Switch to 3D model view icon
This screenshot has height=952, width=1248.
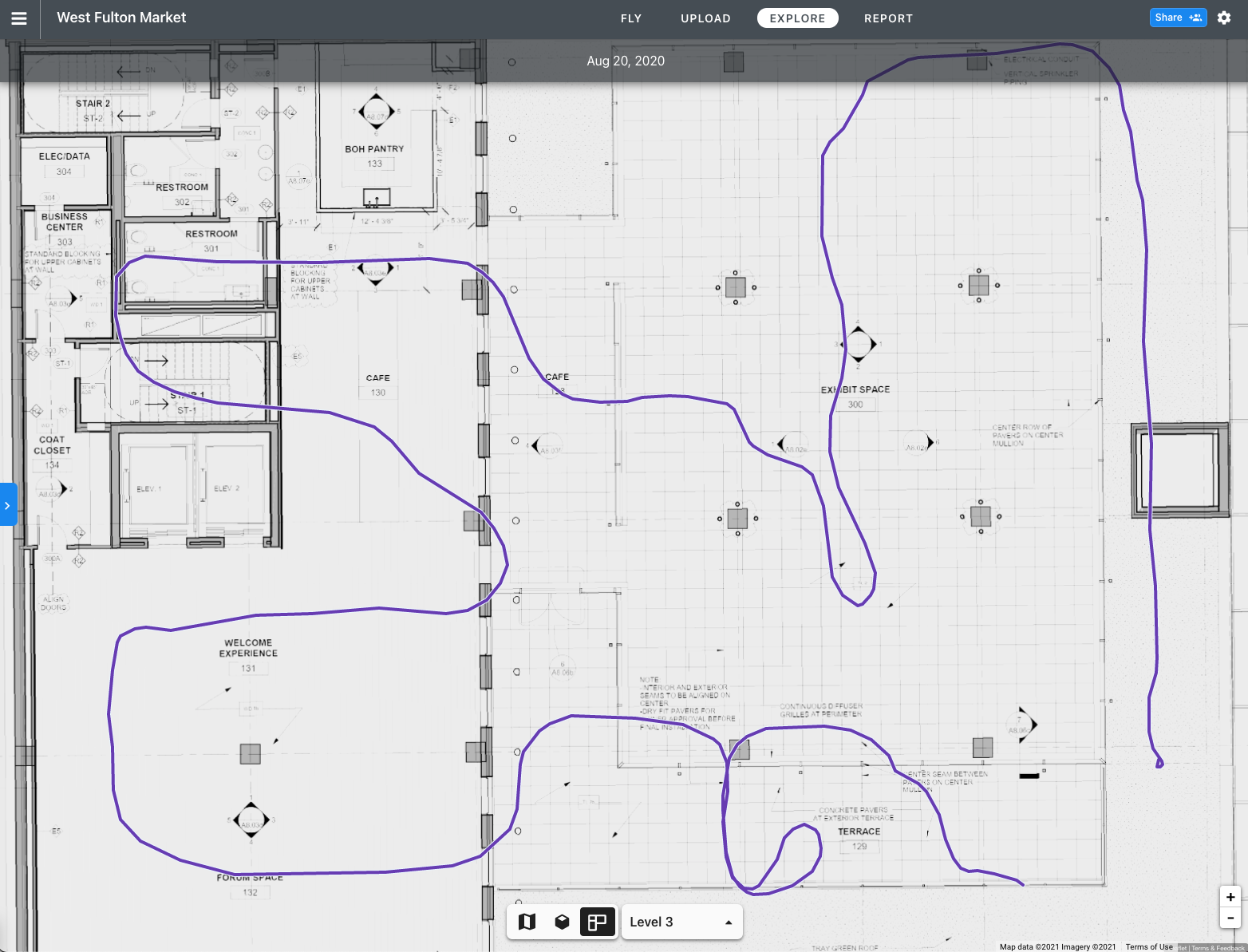[562, 922]
